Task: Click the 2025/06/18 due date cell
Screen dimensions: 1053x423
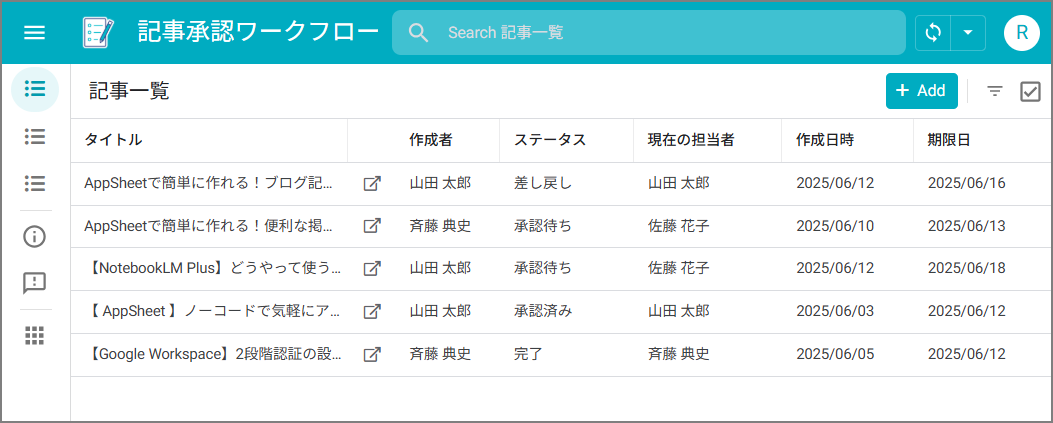Action: pyautogui.click(x=966, y=269)
